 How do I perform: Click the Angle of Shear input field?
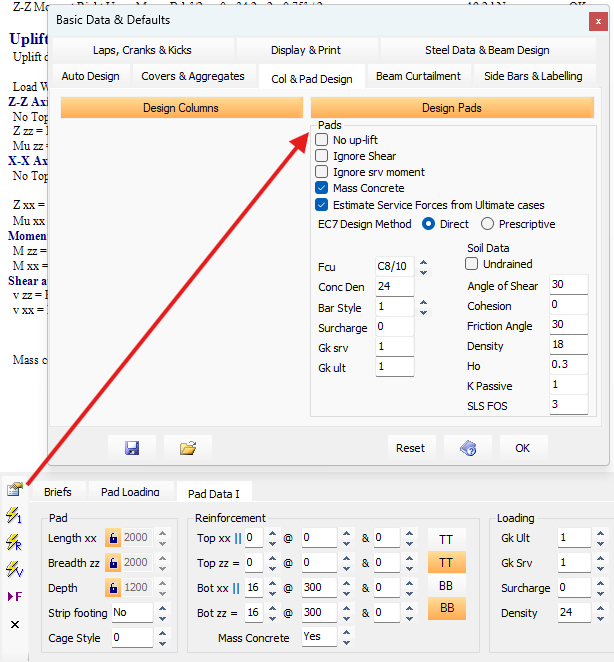tap(569, 286)
